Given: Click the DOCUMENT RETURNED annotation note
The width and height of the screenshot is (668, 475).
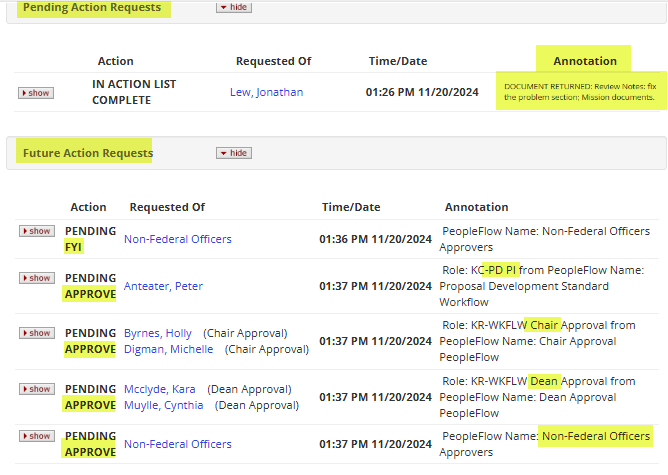Looking at the screenshot, I should pyautogui.click(x=579, y=92).
